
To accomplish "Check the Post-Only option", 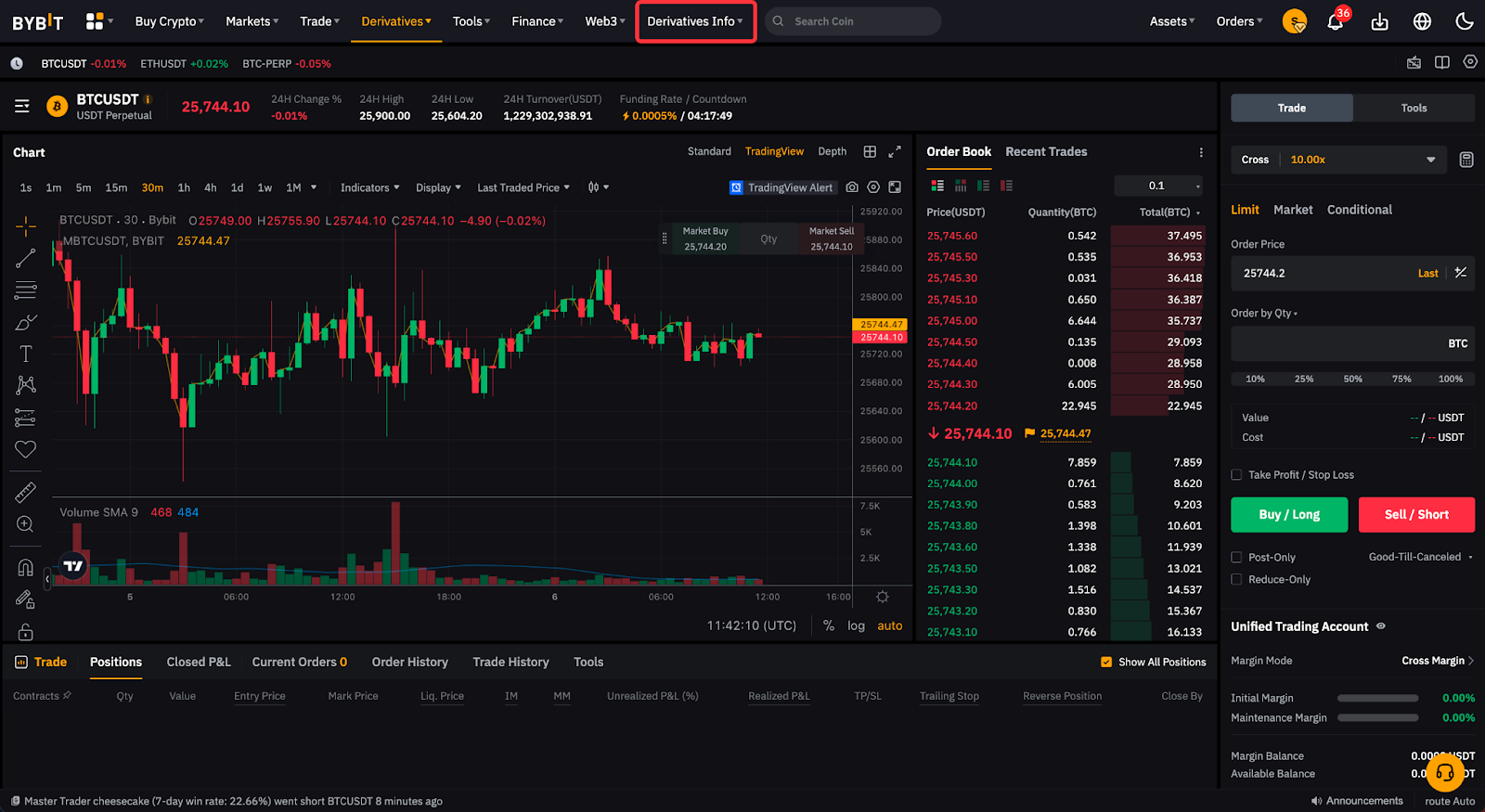I will 1236,558.
